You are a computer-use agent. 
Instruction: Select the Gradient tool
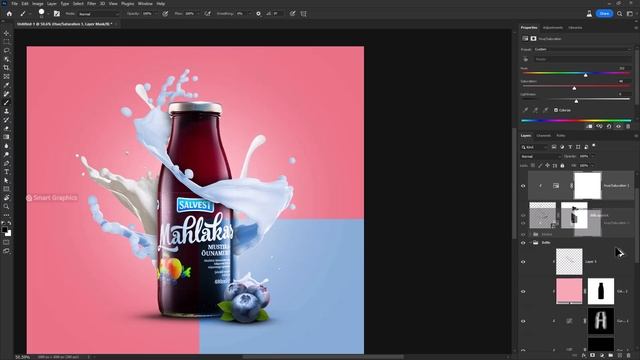click(x=6, y=137)
